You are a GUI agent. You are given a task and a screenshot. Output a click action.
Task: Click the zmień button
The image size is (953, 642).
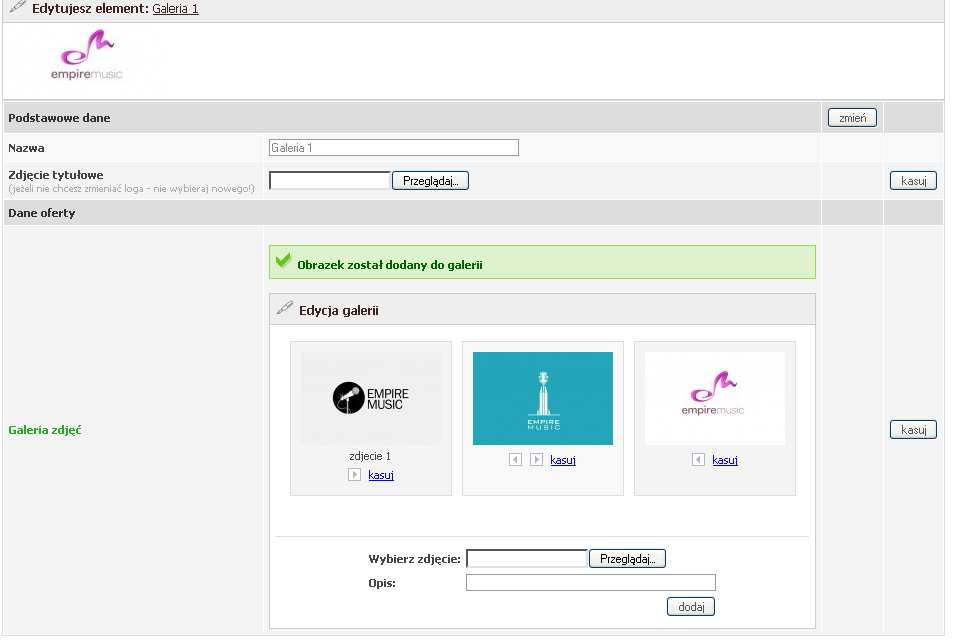[852, 118]
